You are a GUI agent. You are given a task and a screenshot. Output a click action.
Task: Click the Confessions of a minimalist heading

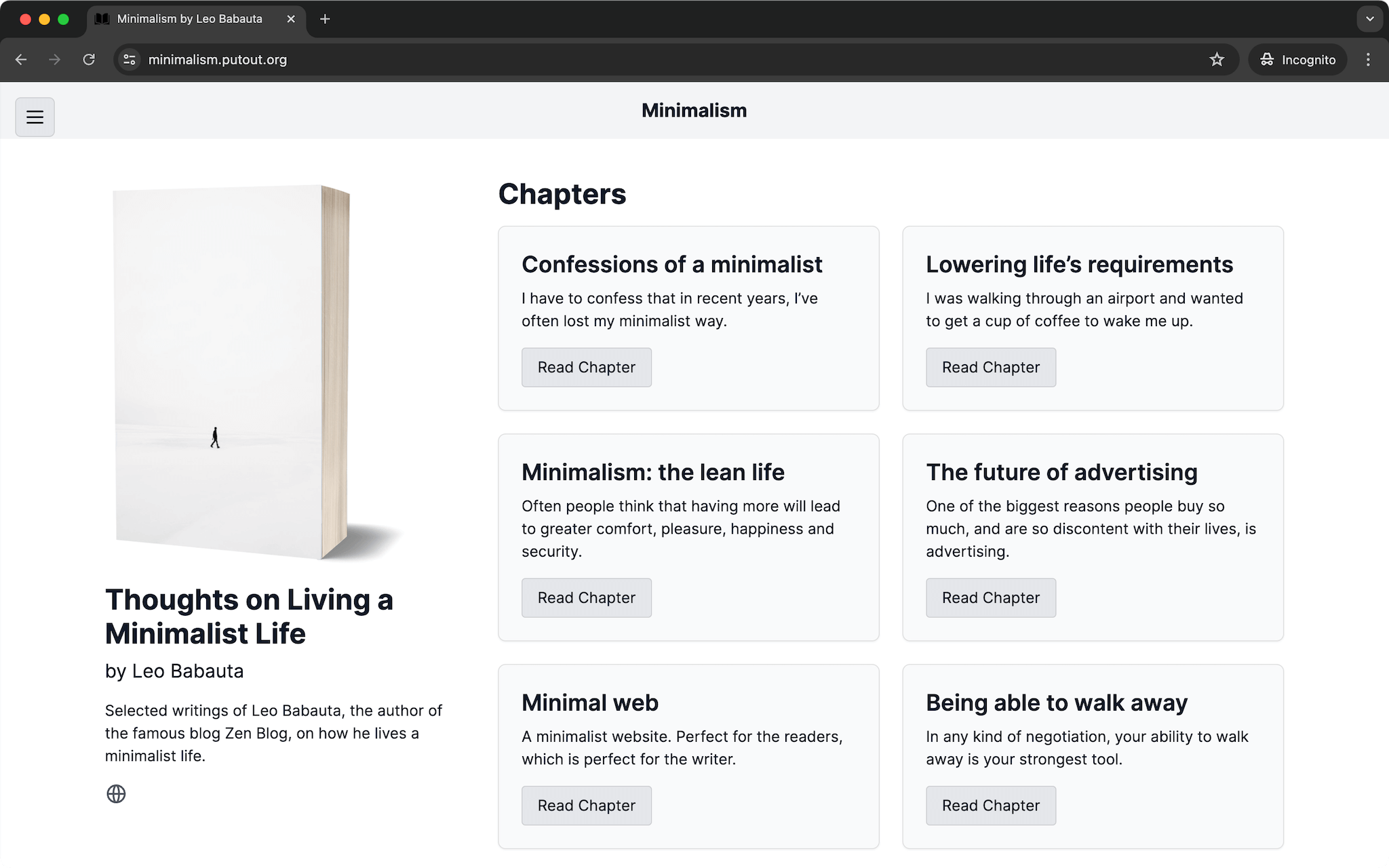671,264
